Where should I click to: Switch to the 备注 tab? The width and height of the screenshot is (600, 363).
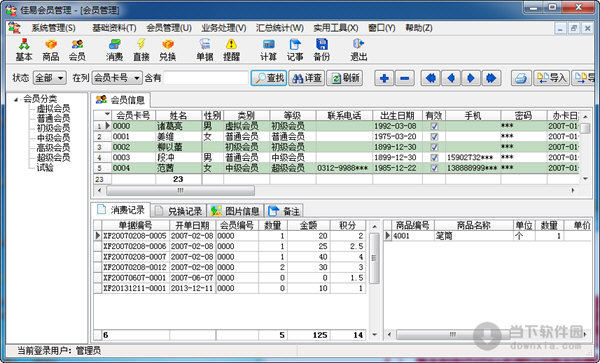click(284, 211)
